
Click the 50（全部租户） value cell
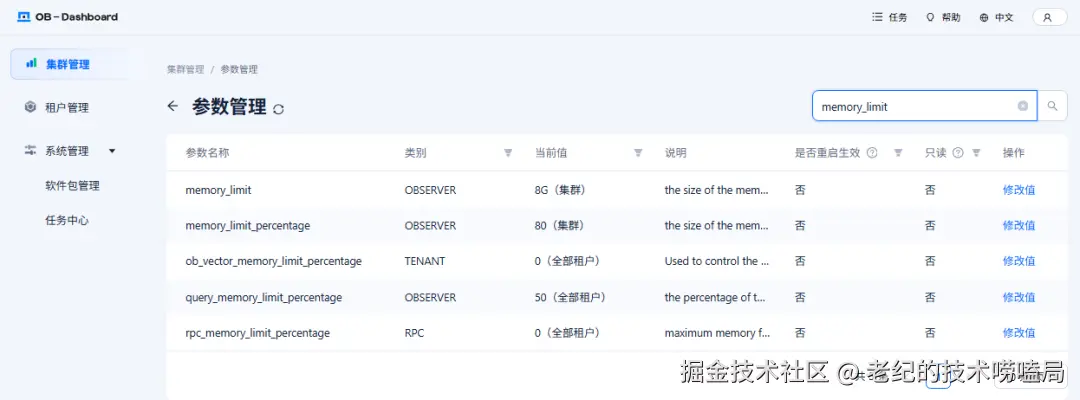(x=570, y=297)
